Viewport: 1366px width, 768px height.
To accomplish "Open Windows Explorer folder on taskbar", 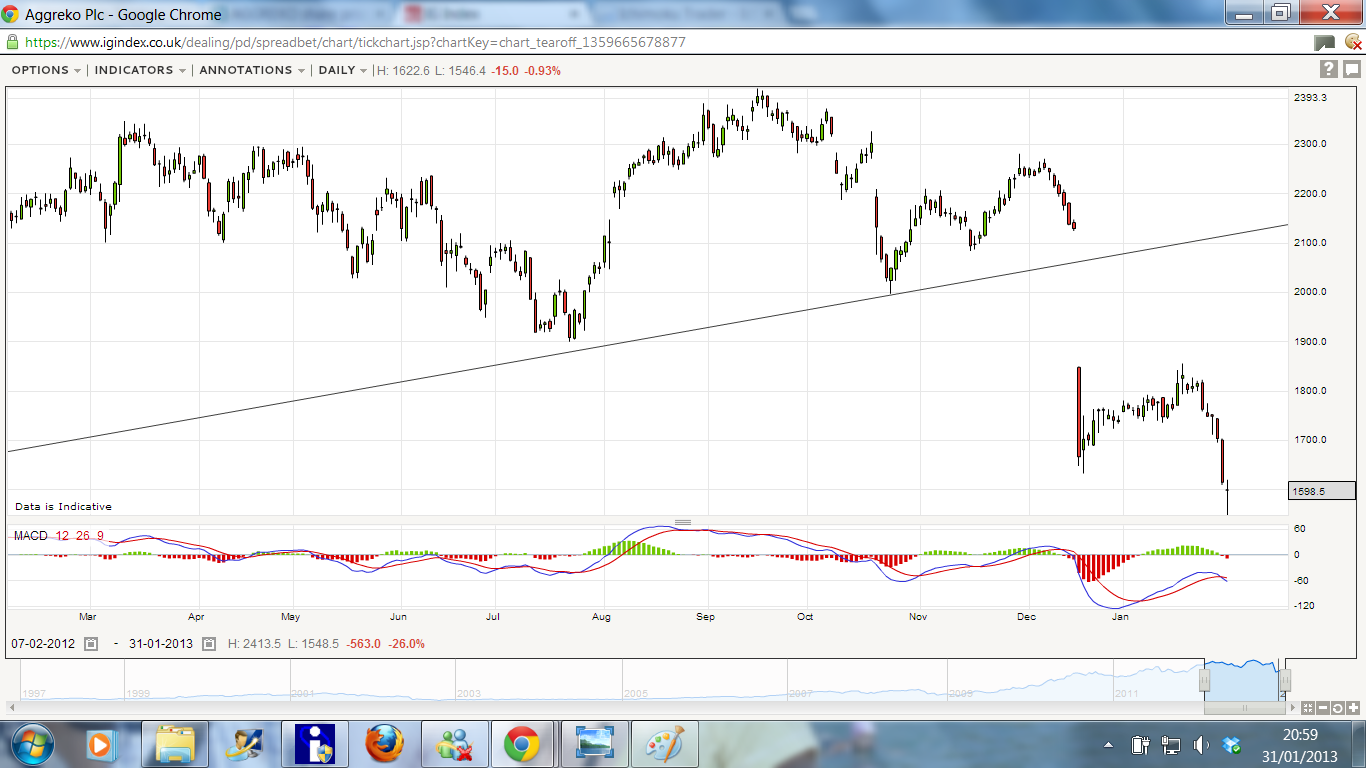I will tap(175, 744).
